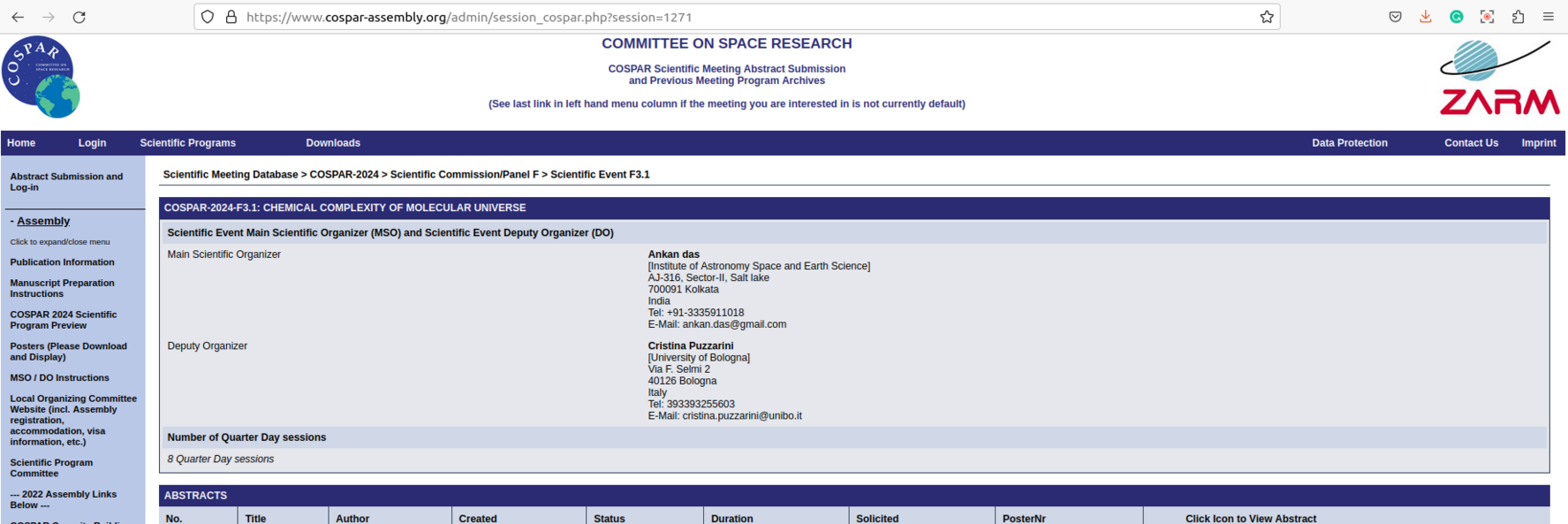Open the extensions puzzle icon
1568x524 pixels.
pyautogui.click(x=1518, y=17)
